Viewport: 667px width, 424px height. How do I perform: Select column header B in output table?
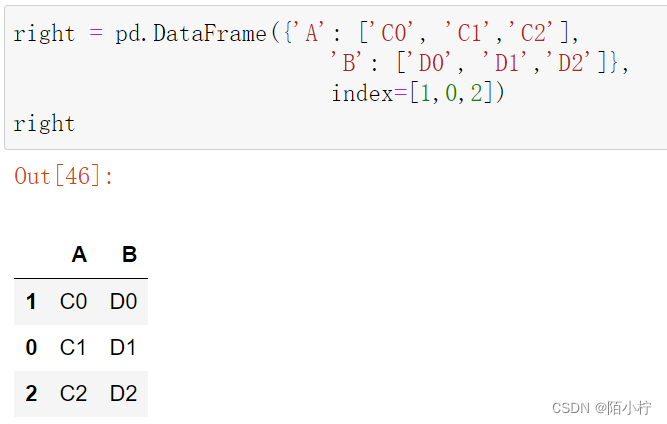point(129,255)
